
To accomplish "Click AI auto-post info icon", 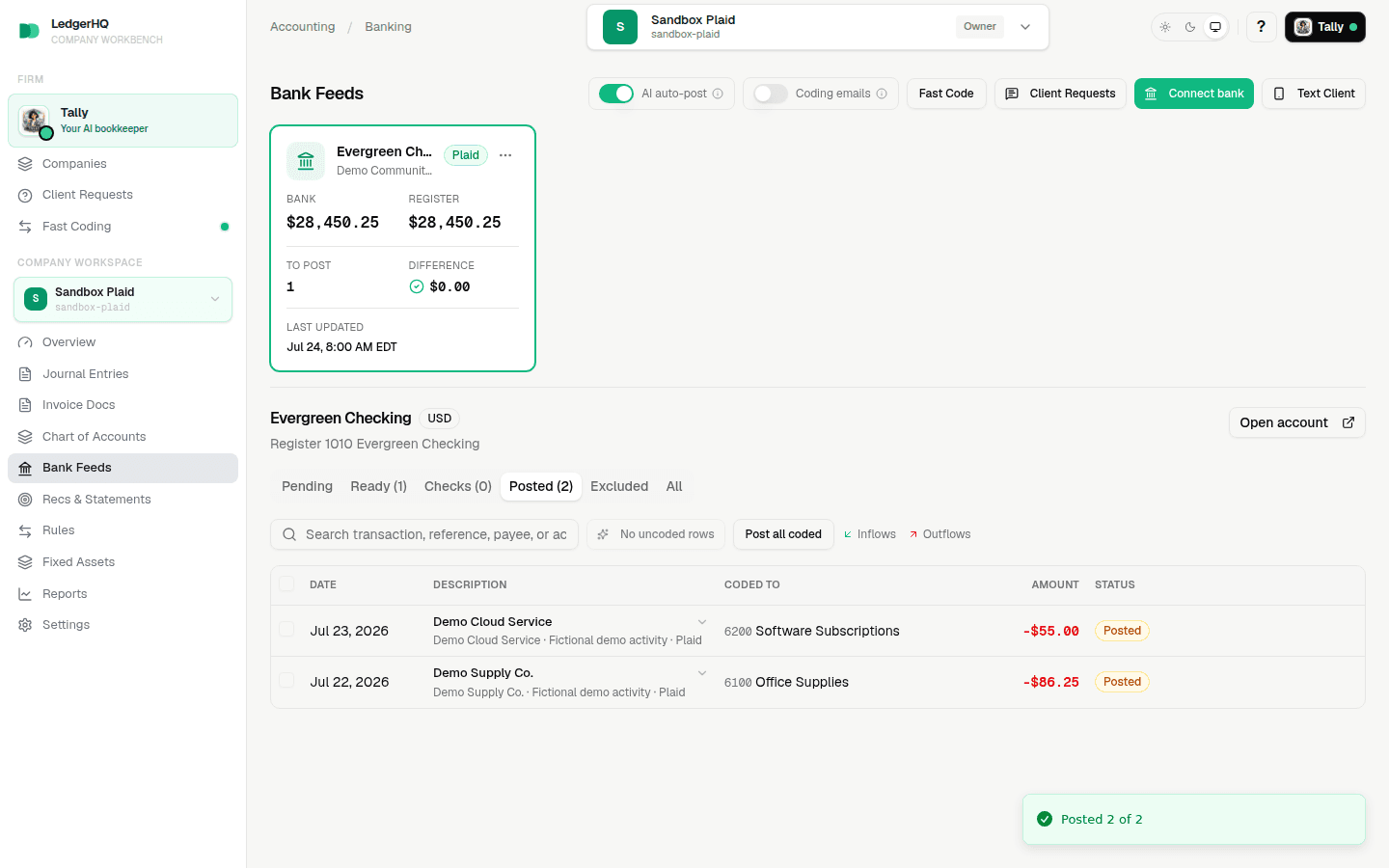I will pos(718,94).
